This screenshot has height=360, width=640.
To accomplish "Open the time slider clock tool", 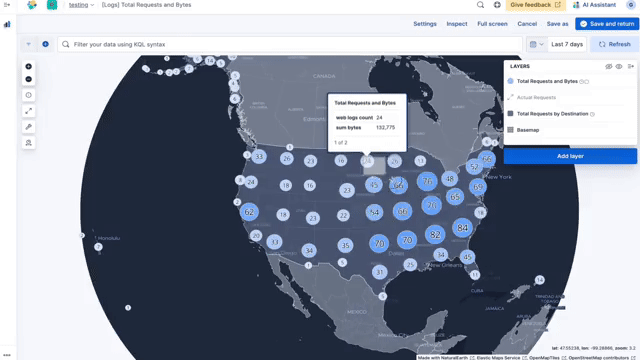I will pos(29,95).
